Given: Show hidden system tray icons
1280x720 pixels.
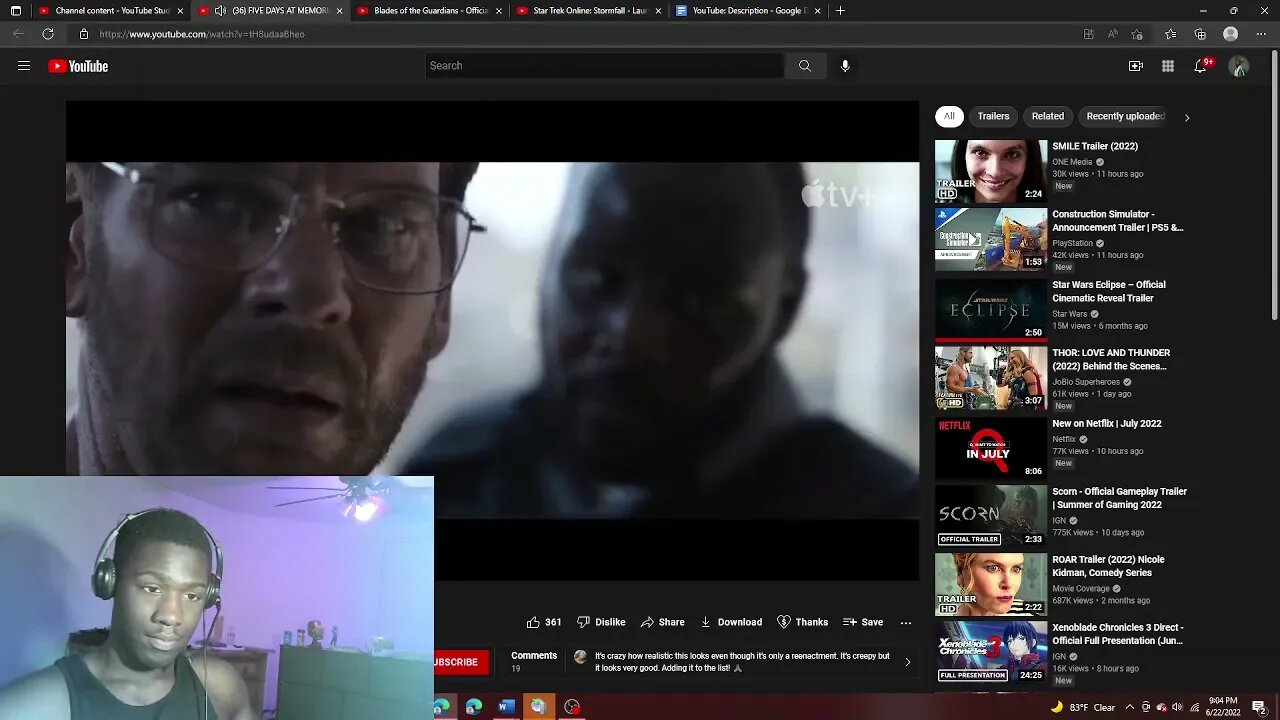Looking at the screenshot, I should click(1129, 707).
